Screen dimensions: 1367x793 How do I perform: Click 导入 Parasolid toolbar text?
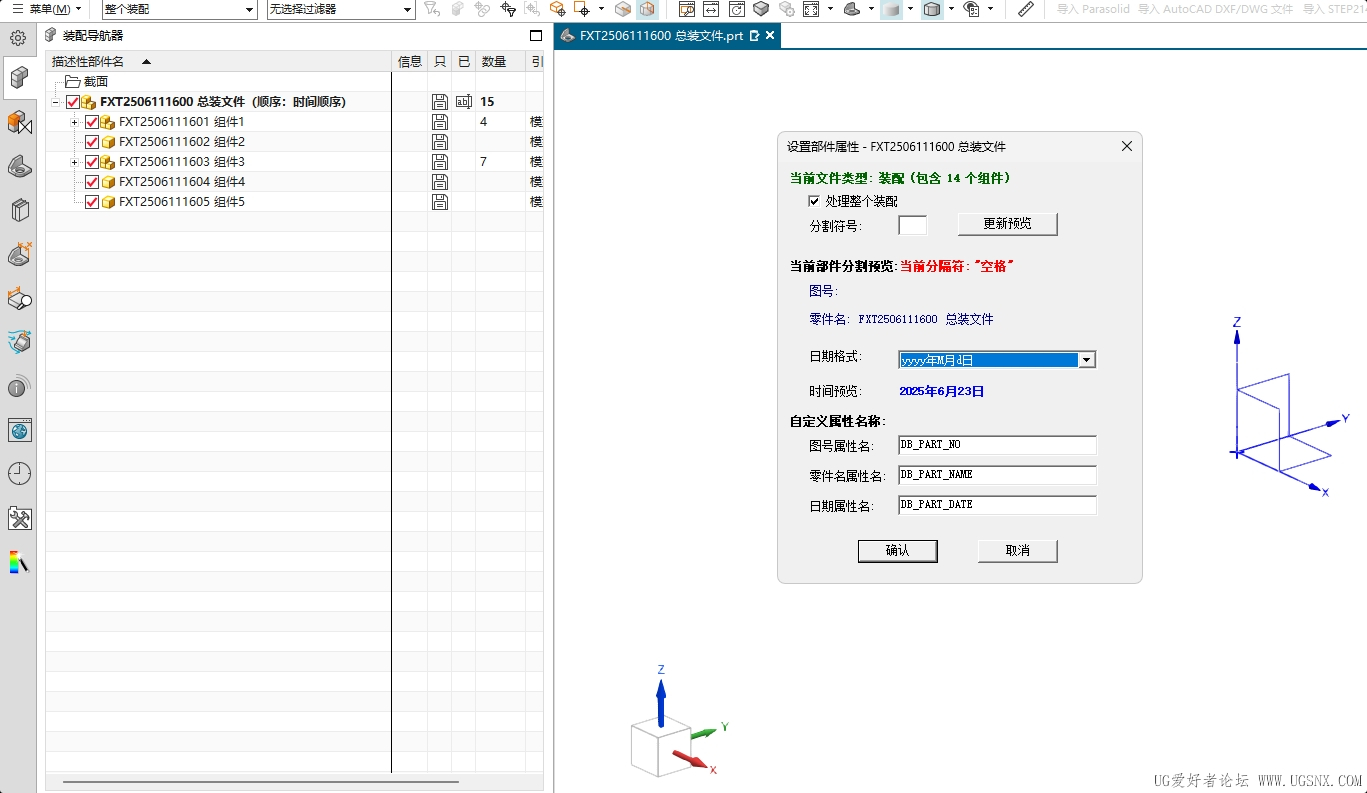[x=1093, y=9]
